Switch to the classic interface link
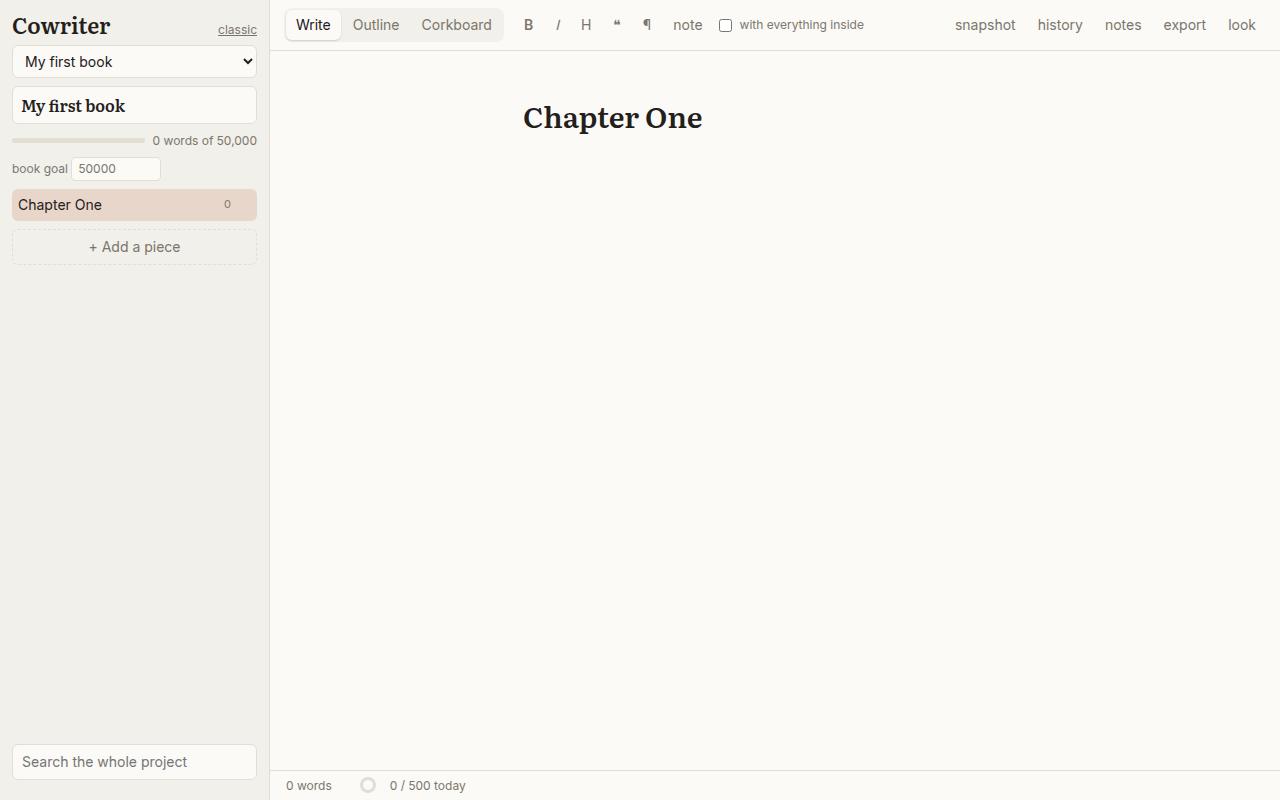1280x800 pixels. pos(237,30)
